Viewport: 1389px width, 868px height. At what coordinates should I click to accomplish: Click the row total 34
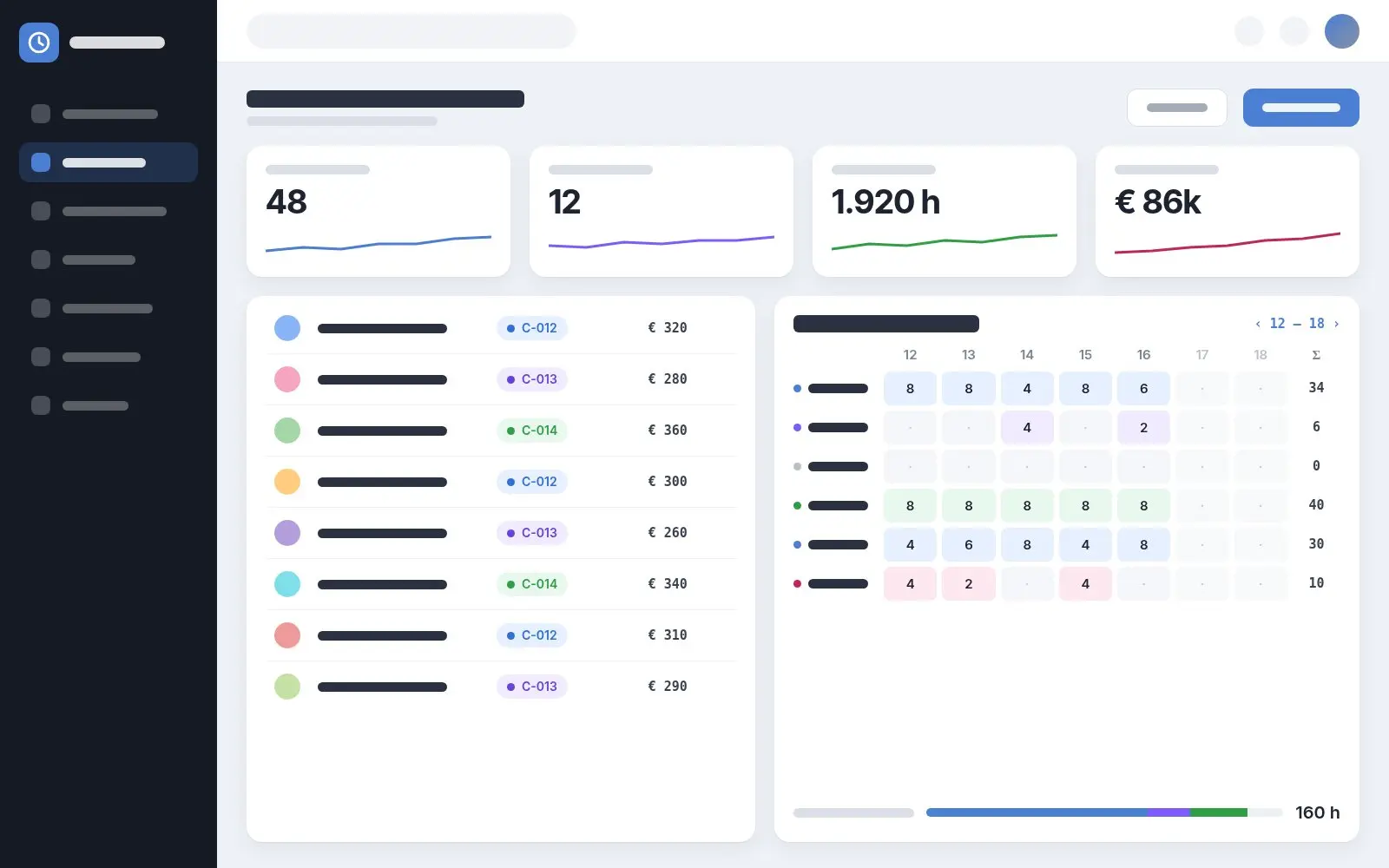coord(1316,388)
